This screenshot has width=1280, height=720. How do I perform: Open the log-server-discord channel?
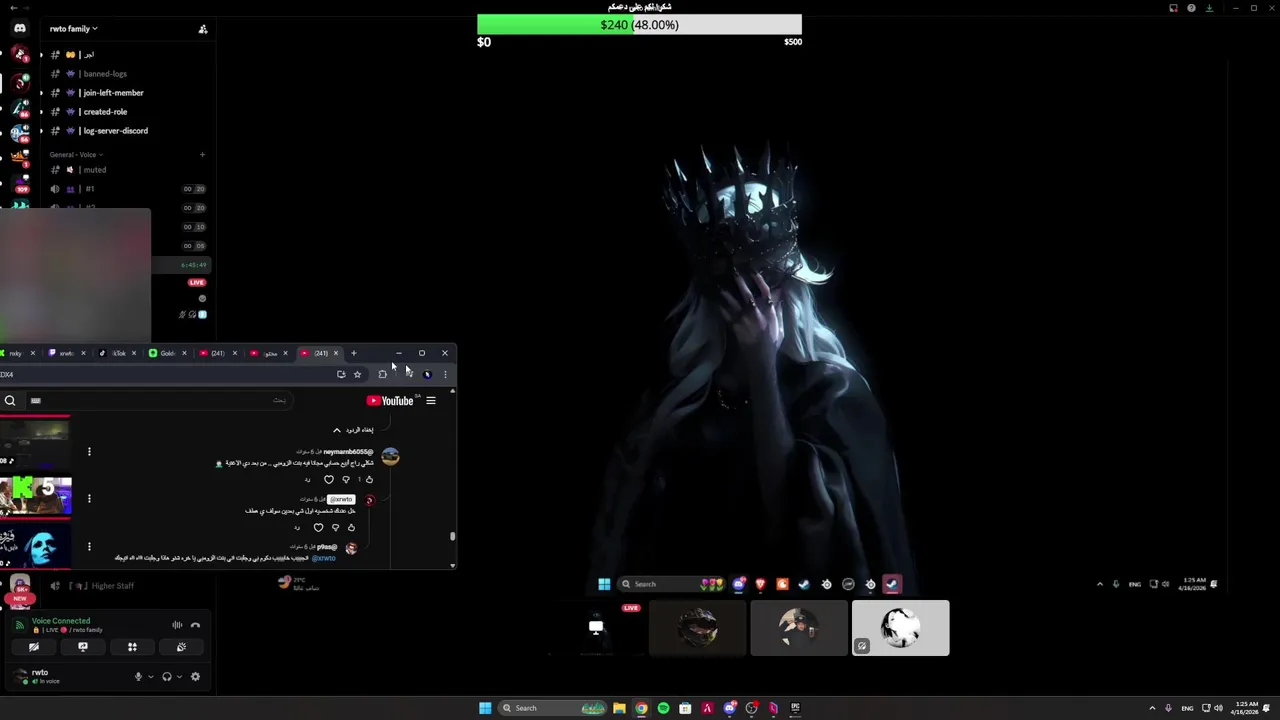click(115, 131)
